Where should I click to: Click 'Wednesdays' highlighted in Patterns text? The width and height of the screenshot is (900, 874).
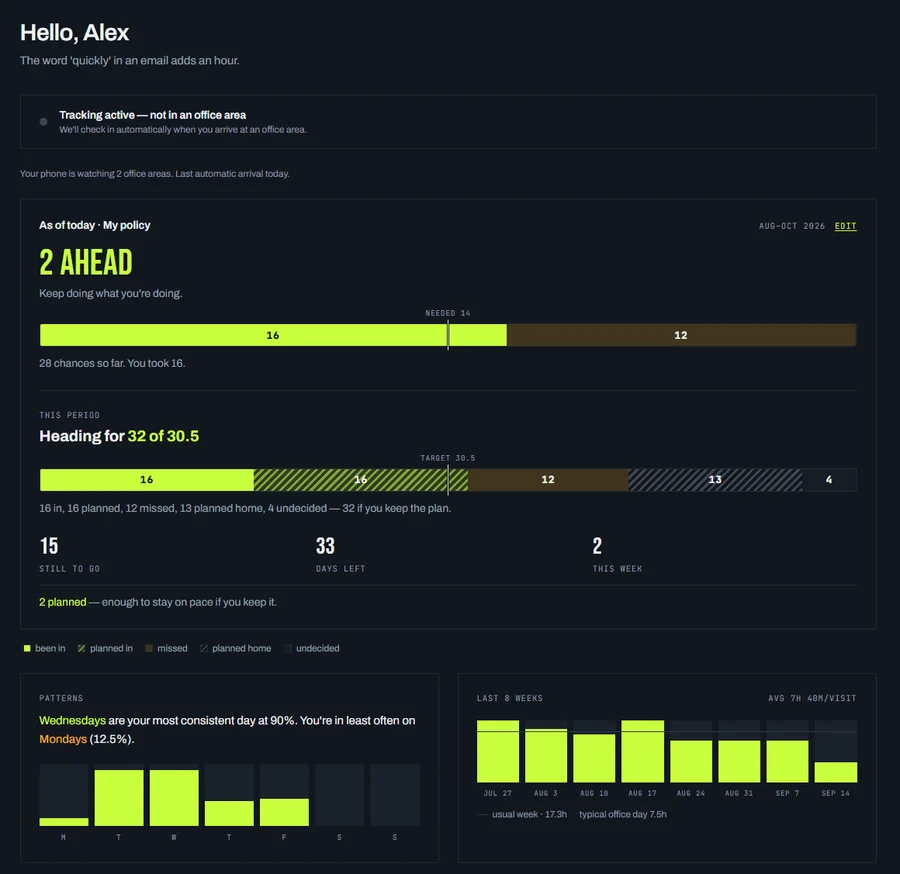72,721
